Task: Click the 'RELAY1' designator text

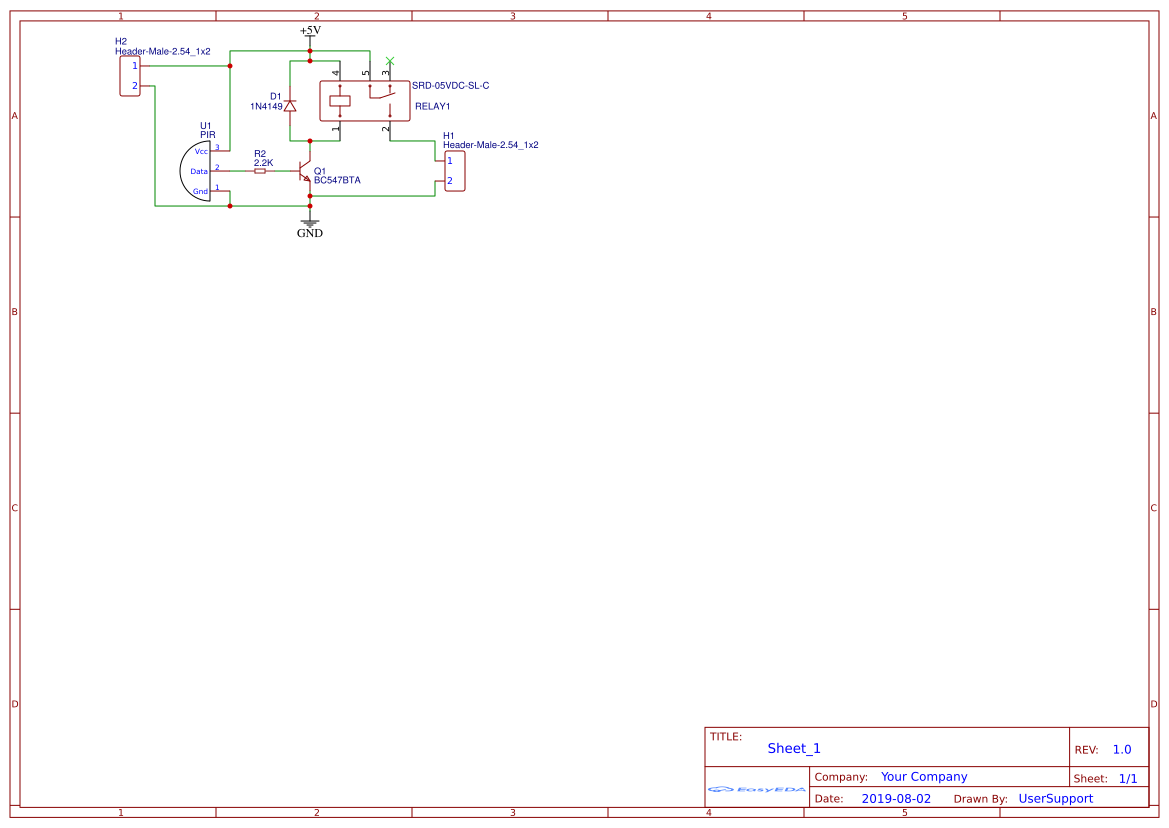Action: 432,107
